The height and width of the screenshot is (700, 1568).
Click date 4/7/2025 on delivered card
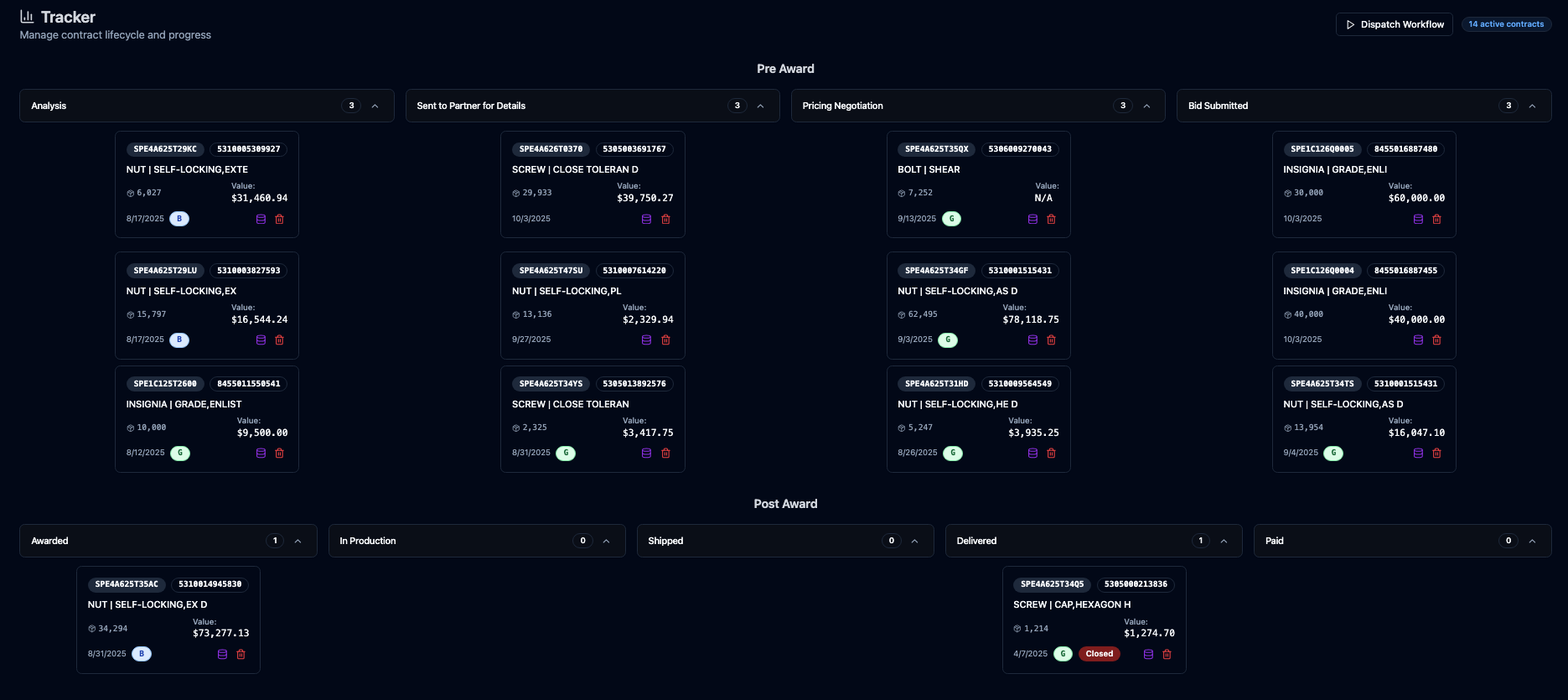tap(1030, 654)
